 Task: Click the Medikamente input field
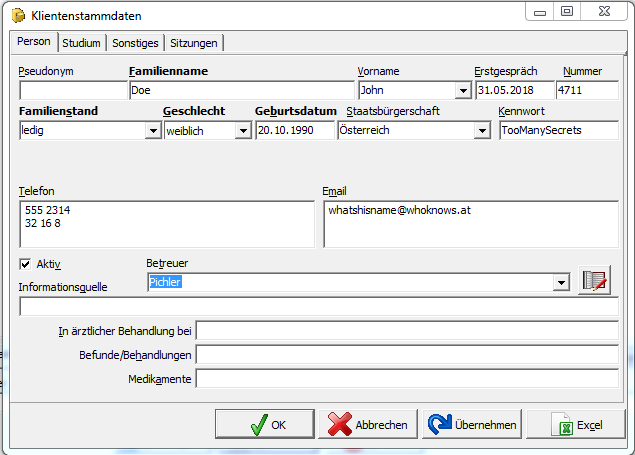pyautogui.click(x=407, y=379)
